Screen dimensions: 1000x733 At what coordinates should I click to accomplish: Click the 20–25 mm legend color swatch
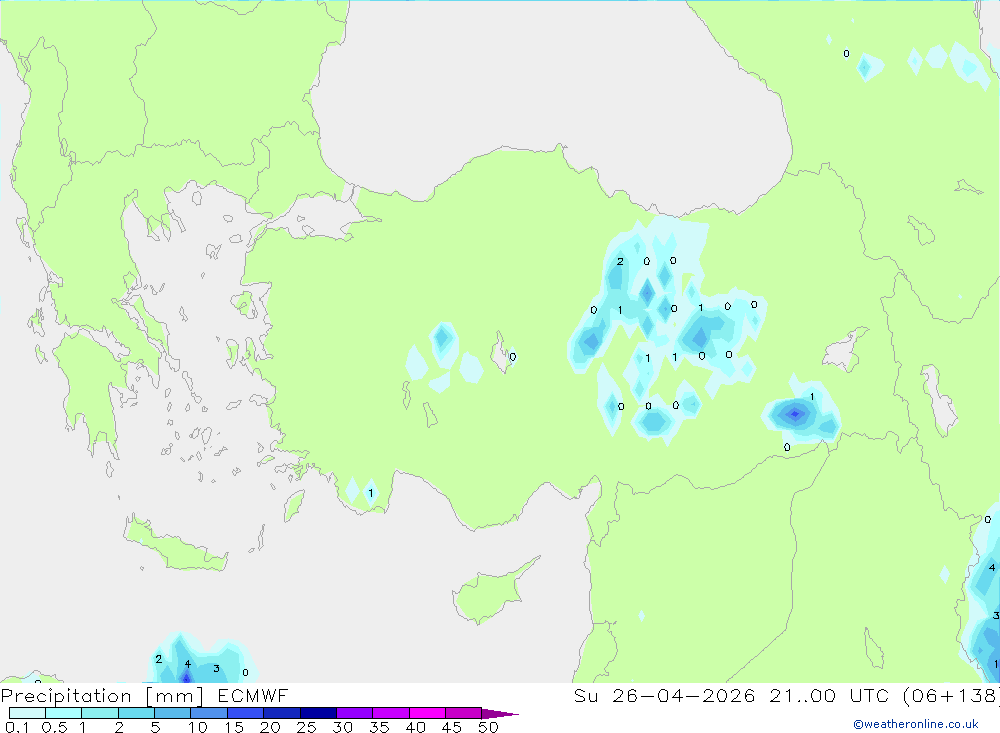click(282, 713)
